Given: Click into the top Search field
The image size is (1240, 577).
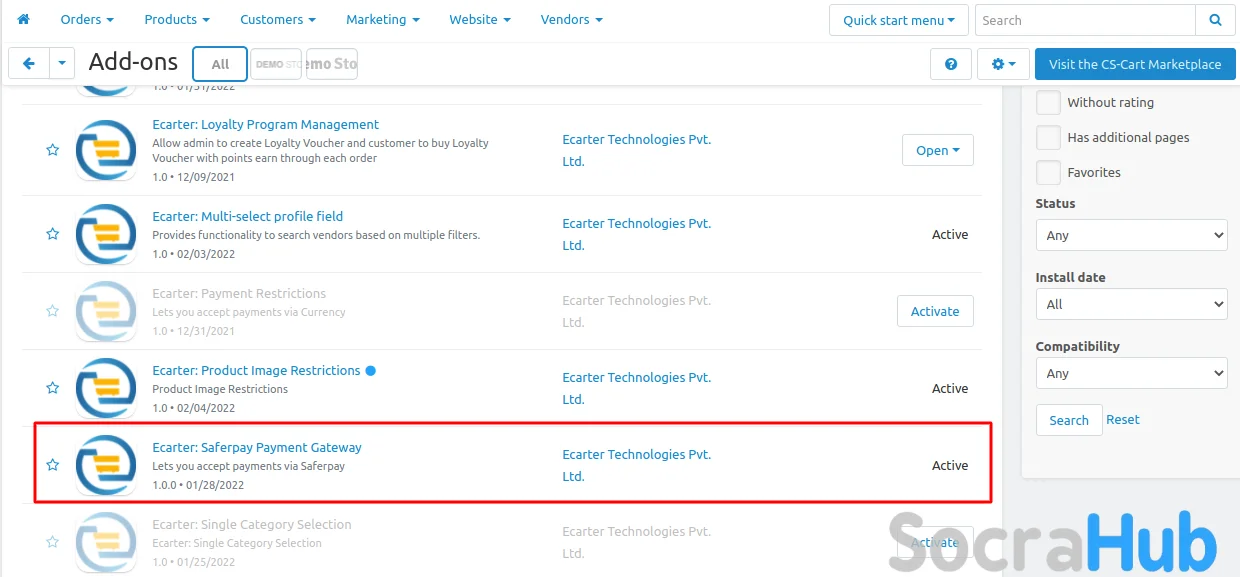Looking at the screenshot, I should pyautogui.click(x=1084, y=20).
